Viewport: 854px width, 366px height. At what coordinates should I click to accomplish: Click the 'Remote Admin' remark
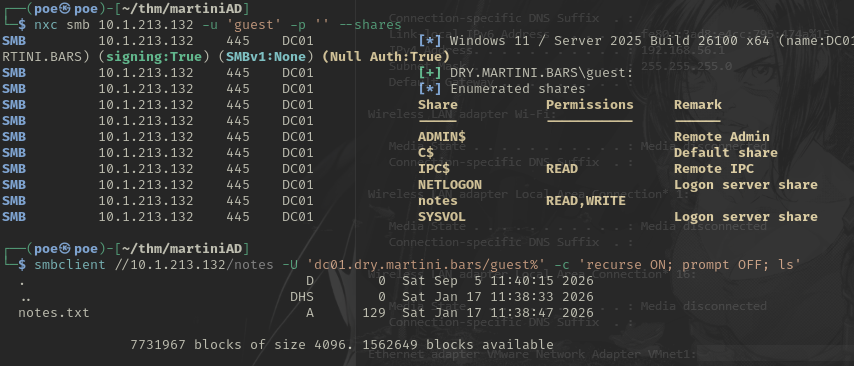point(722,137)
